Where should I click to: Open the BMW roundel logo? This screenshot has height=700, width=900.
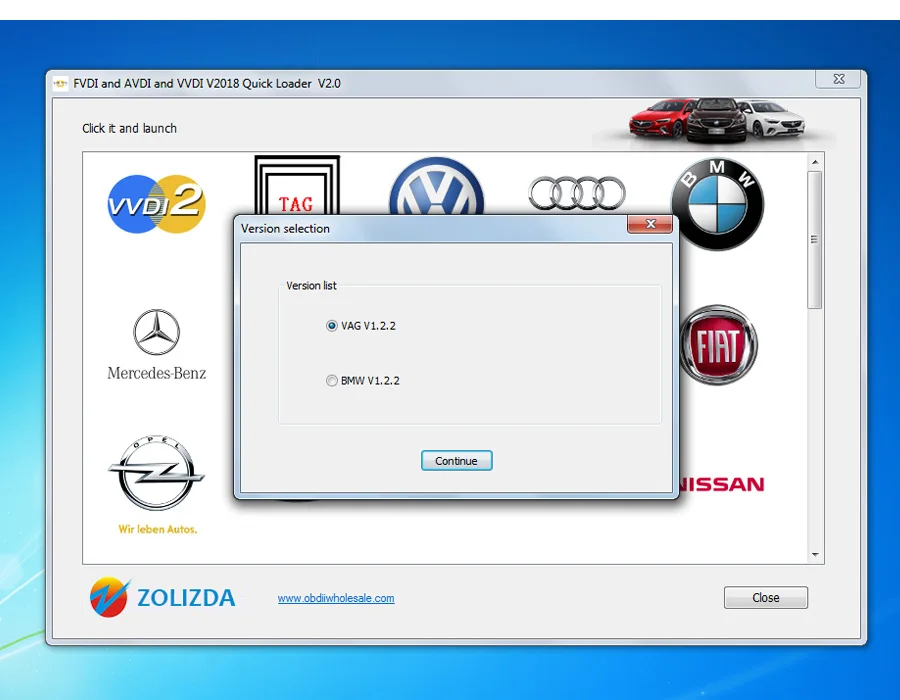[x=717, y=204]
